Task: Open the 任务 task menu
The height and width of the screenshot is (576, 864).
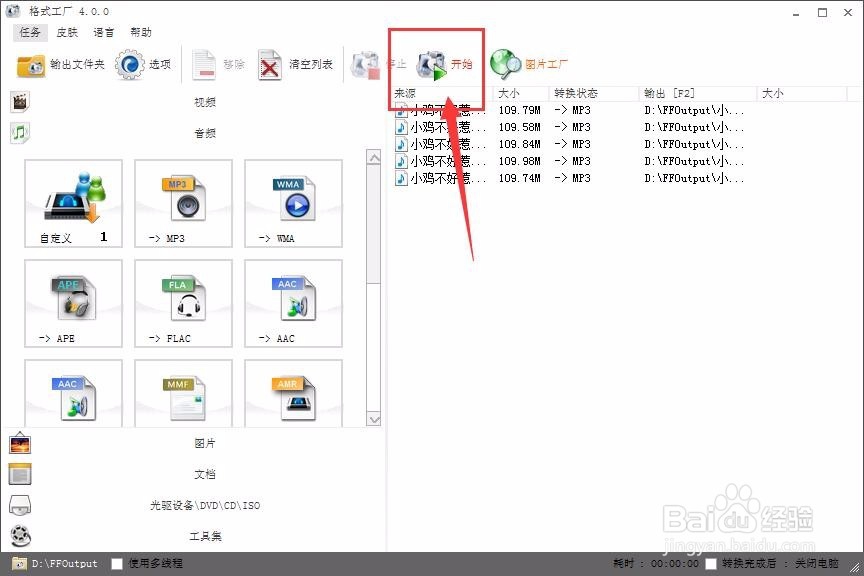Action: (x=29, y=31)
